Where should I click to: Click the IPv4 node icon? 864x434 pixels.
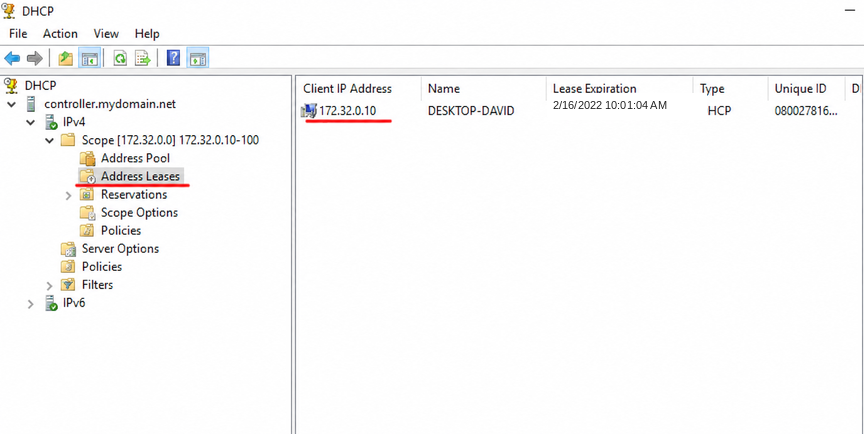(51, 122)
